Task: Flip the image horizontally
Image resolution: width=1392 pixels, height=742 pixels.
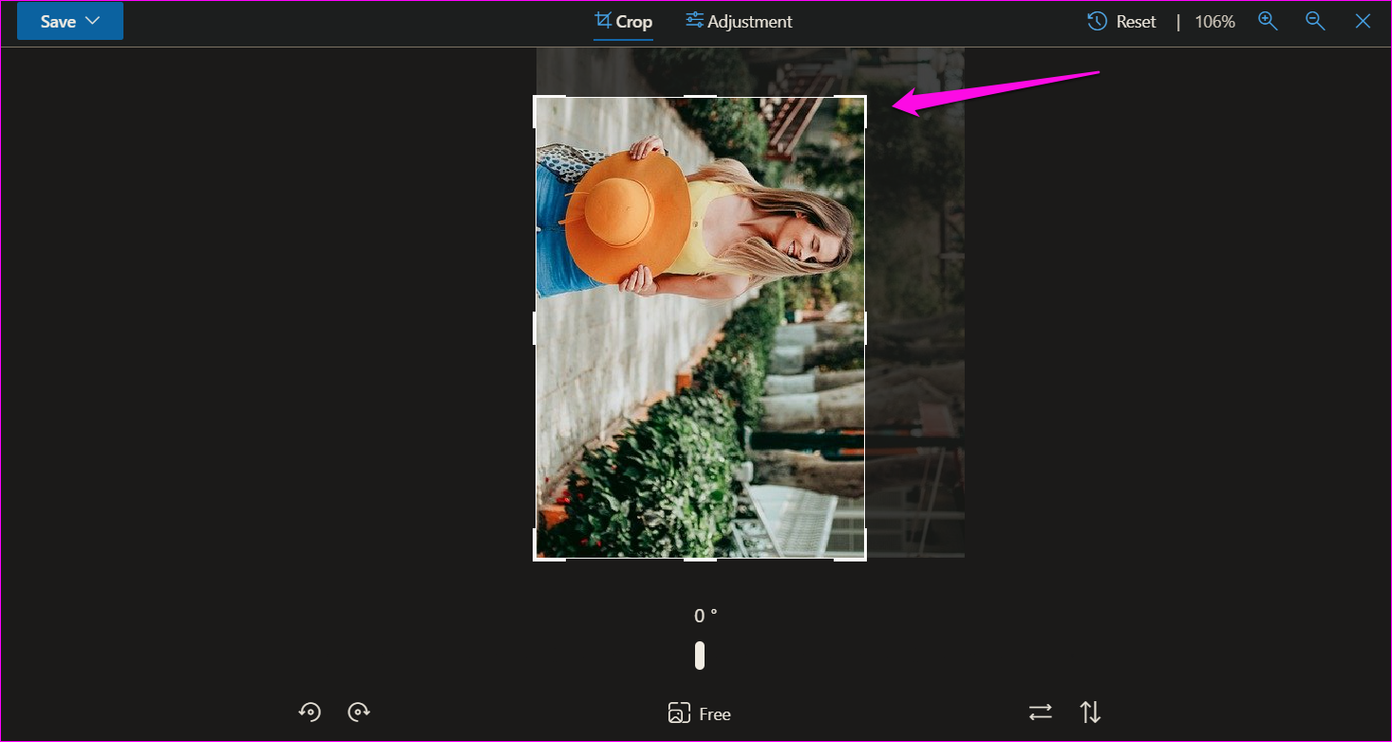Action: [x=1041, y=712]
